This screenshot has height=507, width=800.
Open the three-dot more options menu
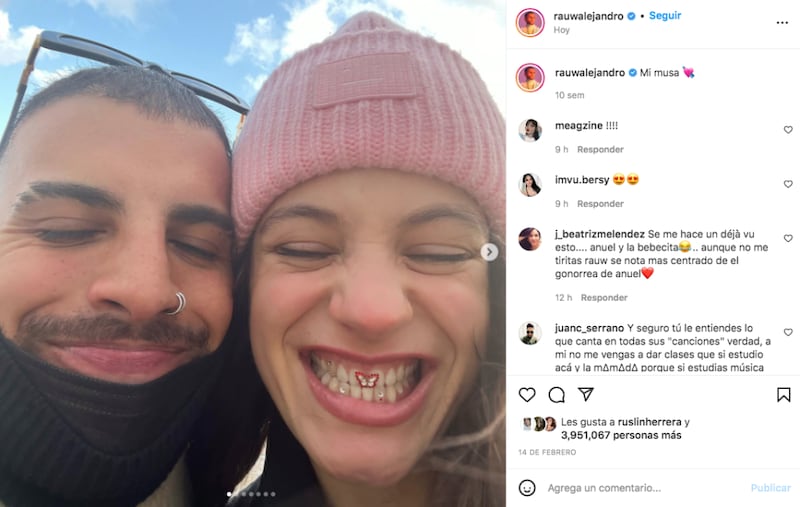click(782, 22)
